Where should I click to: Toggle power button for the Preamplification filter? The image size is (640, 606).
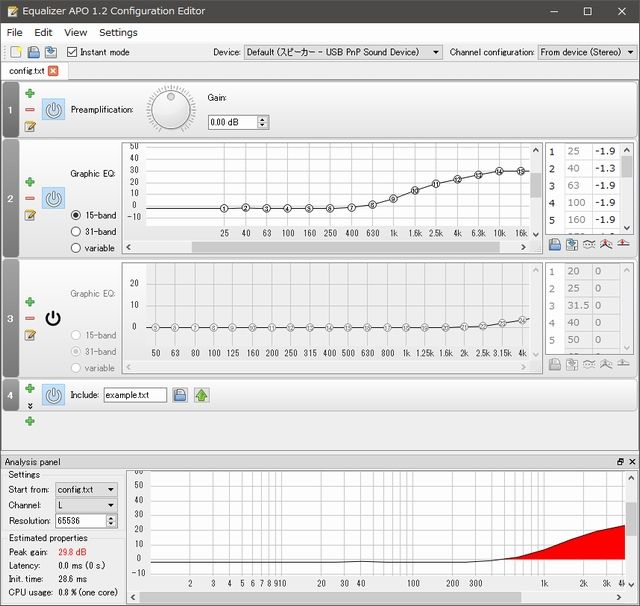point(54,109)
